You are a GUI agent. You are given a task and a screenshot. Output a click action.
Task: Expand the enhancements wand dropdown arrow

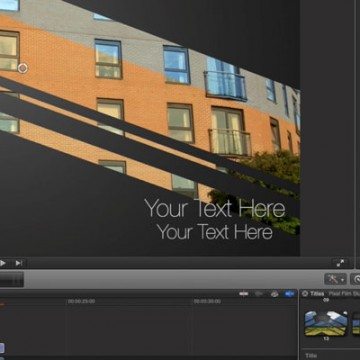pos(342,280)
